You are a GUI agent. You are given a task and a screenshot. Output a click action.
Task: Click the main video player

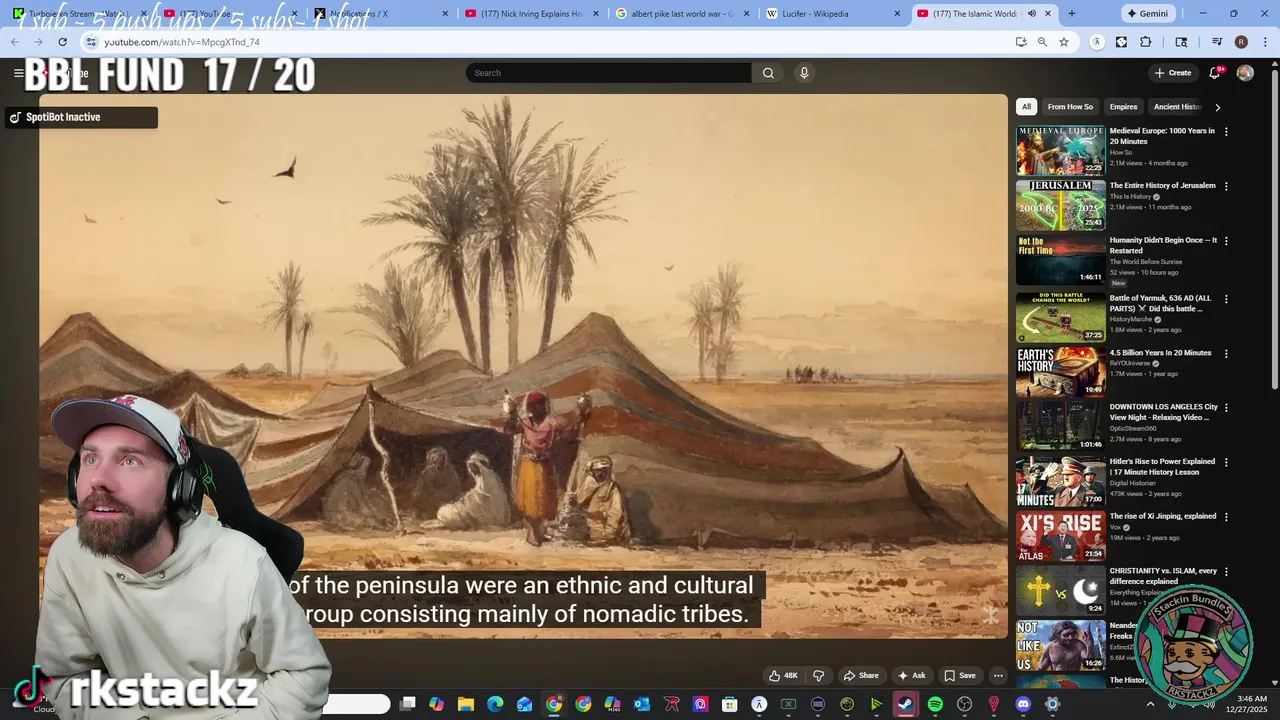[x=523, y=366]
